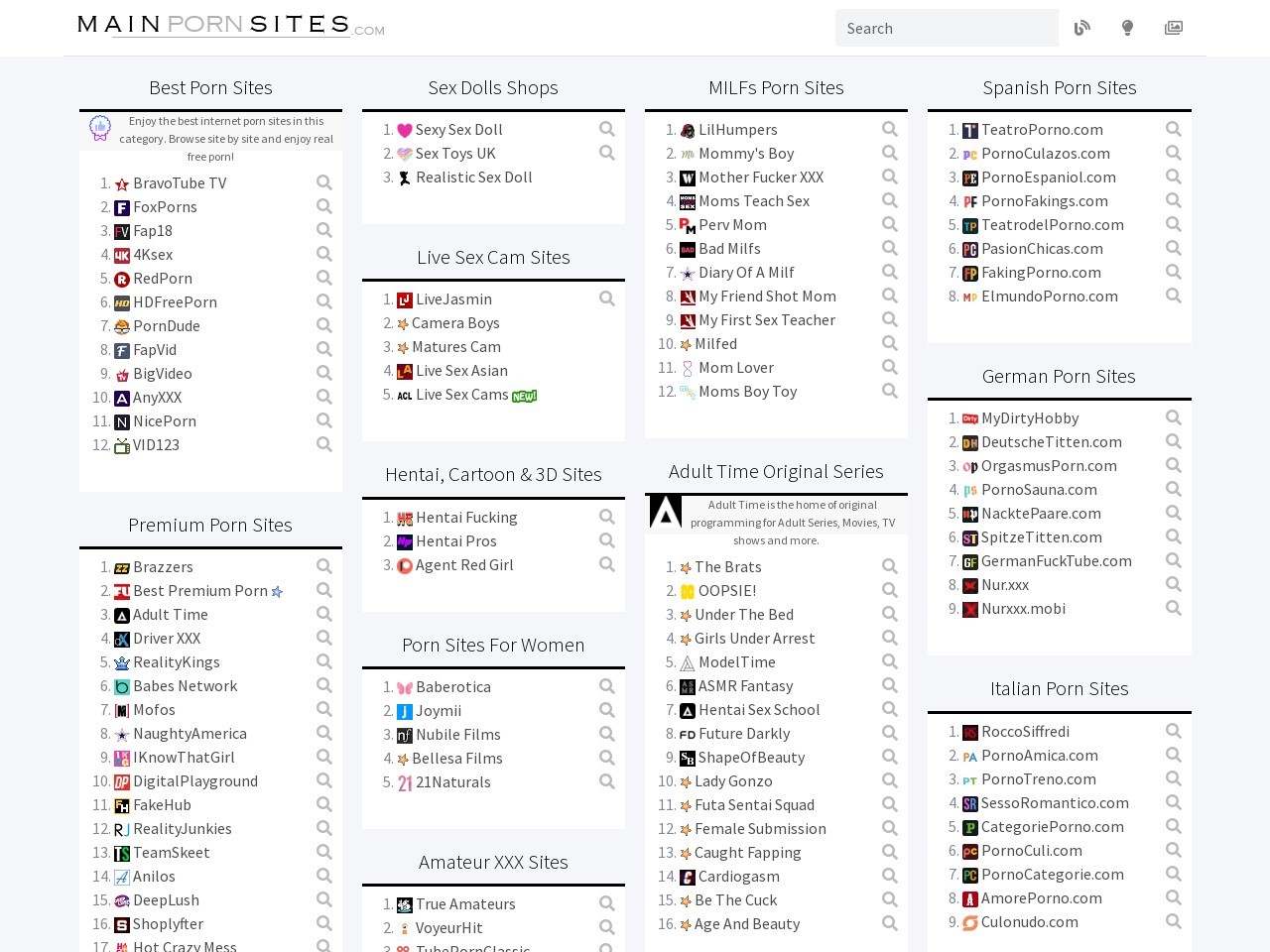
Task: Click the Search input field
Action: click(947, 28)
